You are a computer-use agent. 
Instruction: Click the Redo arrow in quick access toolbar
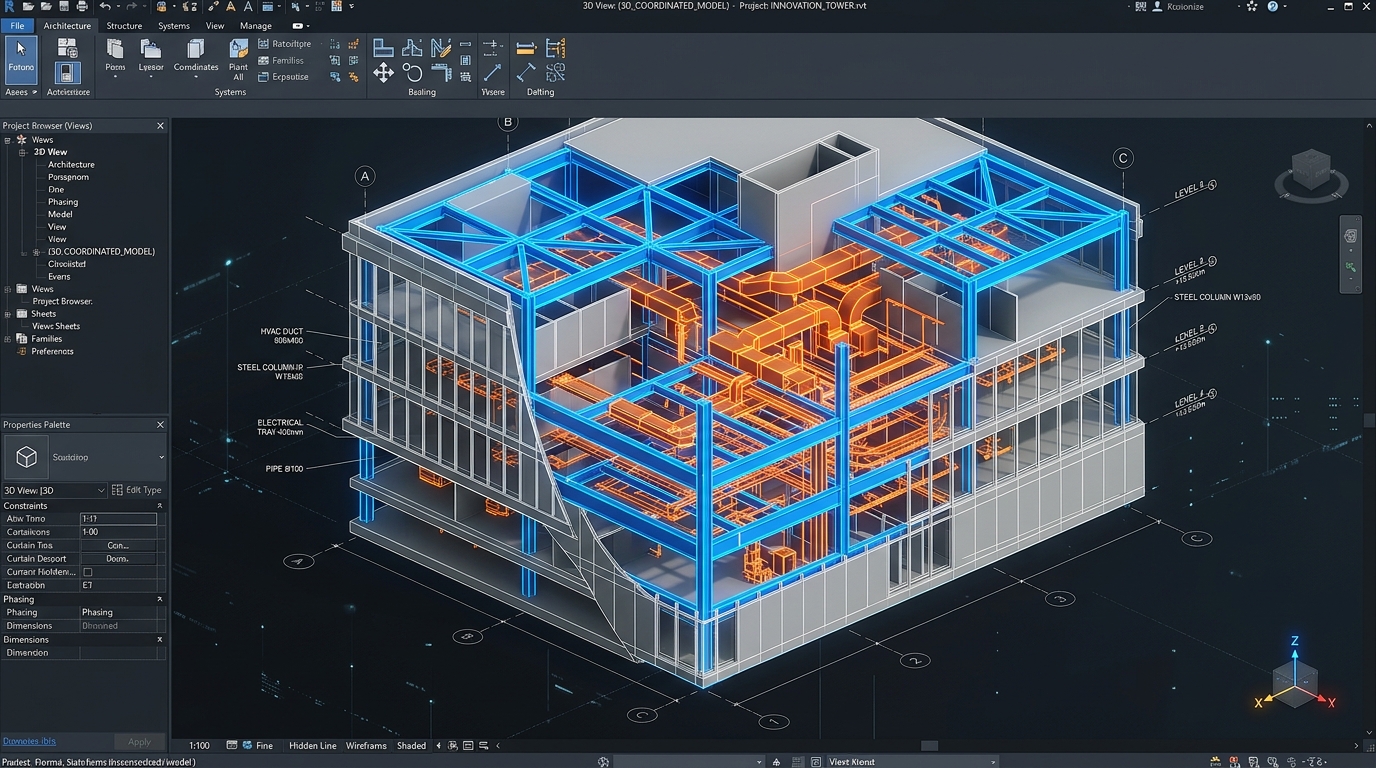(131, 7)
